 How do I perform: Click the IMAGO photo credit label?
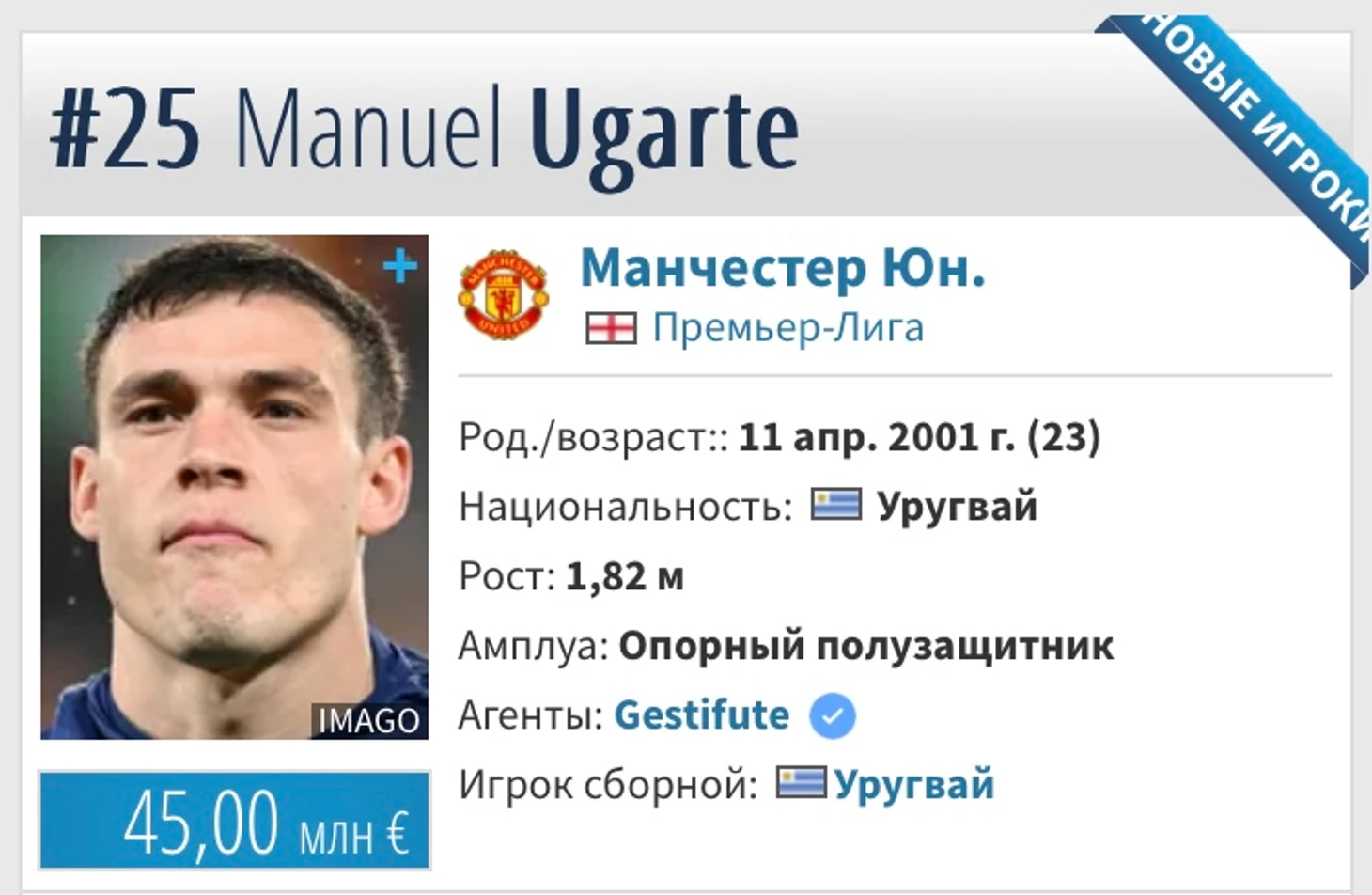tap(369, 721)
